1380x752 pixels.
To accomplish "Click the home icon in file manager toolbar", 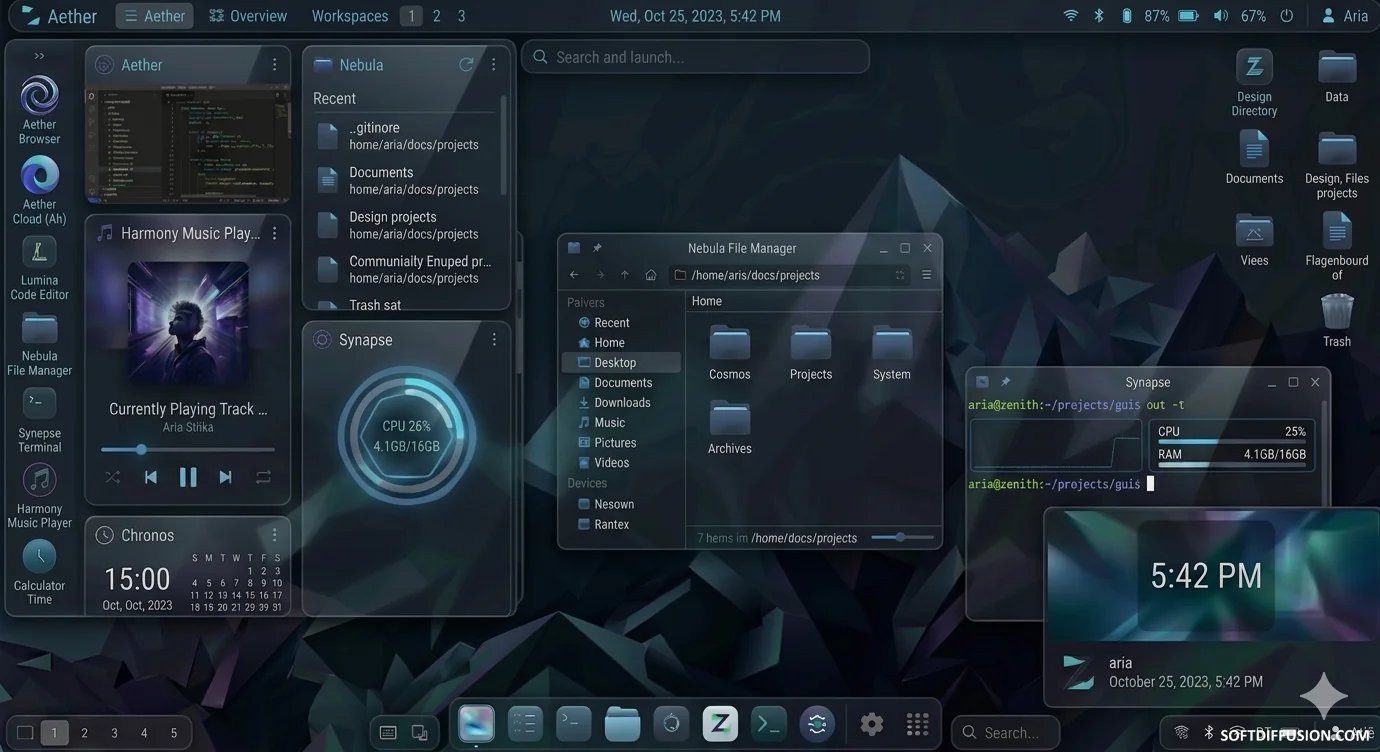I will (650, 275).
